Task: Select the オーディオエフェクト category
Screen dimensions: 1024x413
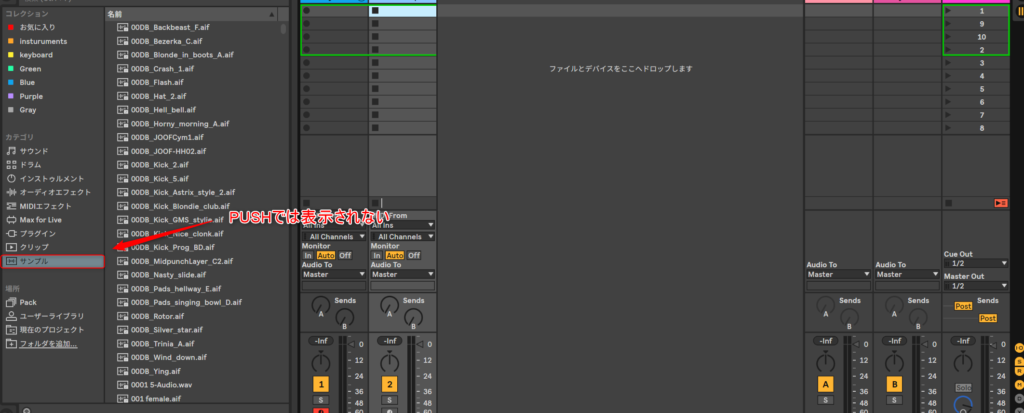Action: [x=55, y=192]
